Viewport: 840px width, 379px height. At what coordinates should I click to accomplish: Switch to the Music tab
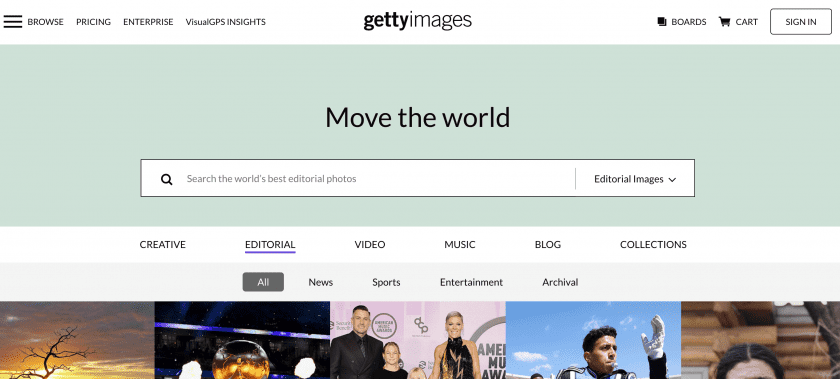460,244
